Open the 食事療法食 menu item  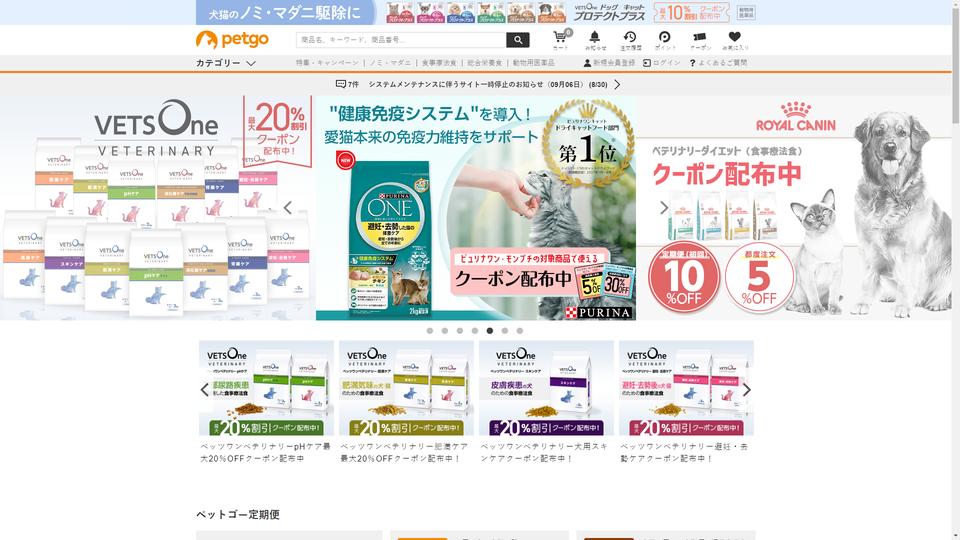click(x=439, y=63)
